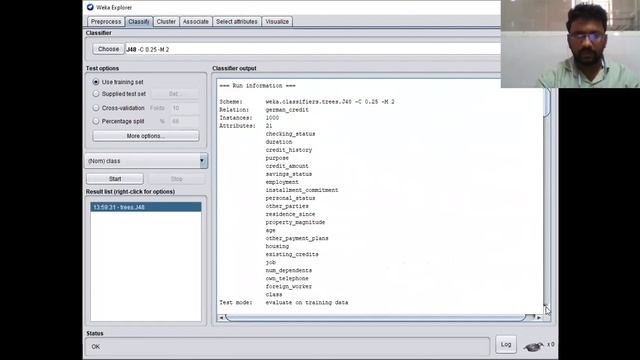Viewport: 640px width, 360px height.
Task: Open the Visualize tab
Action: [x=277, y=22]
